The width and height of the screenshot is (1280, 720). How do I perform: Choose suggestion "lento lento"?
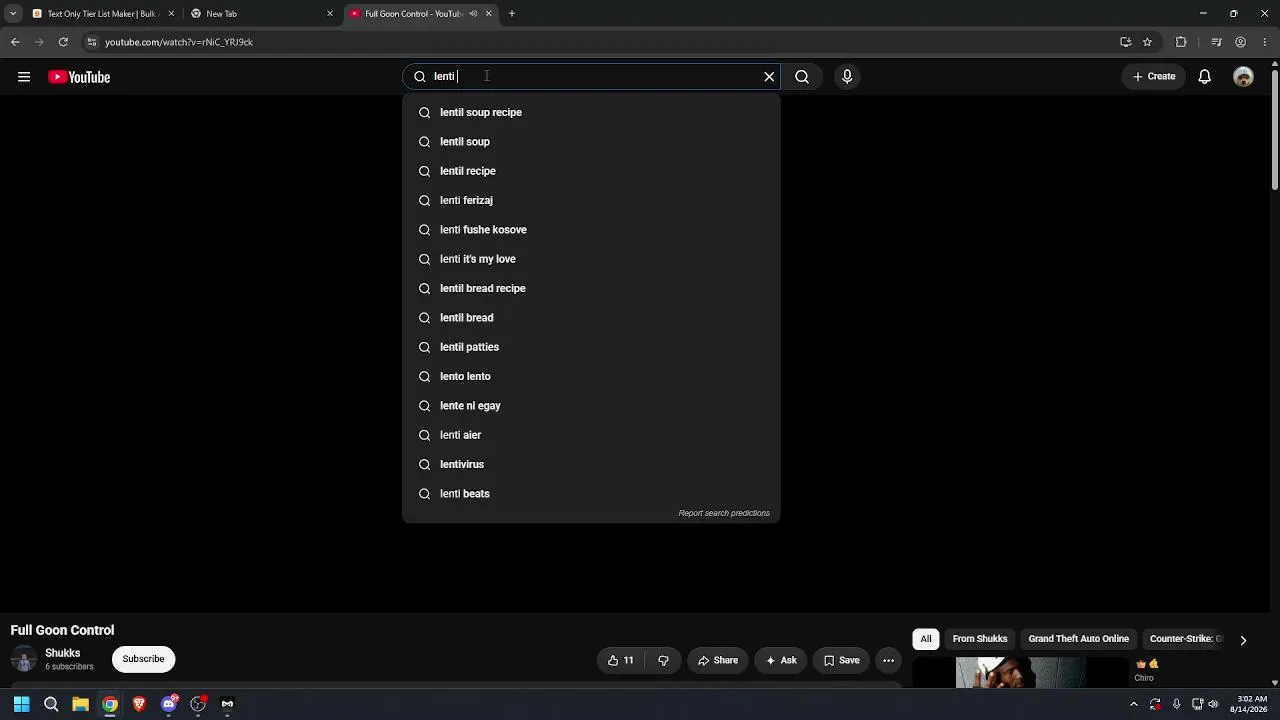pyautogui.click(x=591, y=376)
